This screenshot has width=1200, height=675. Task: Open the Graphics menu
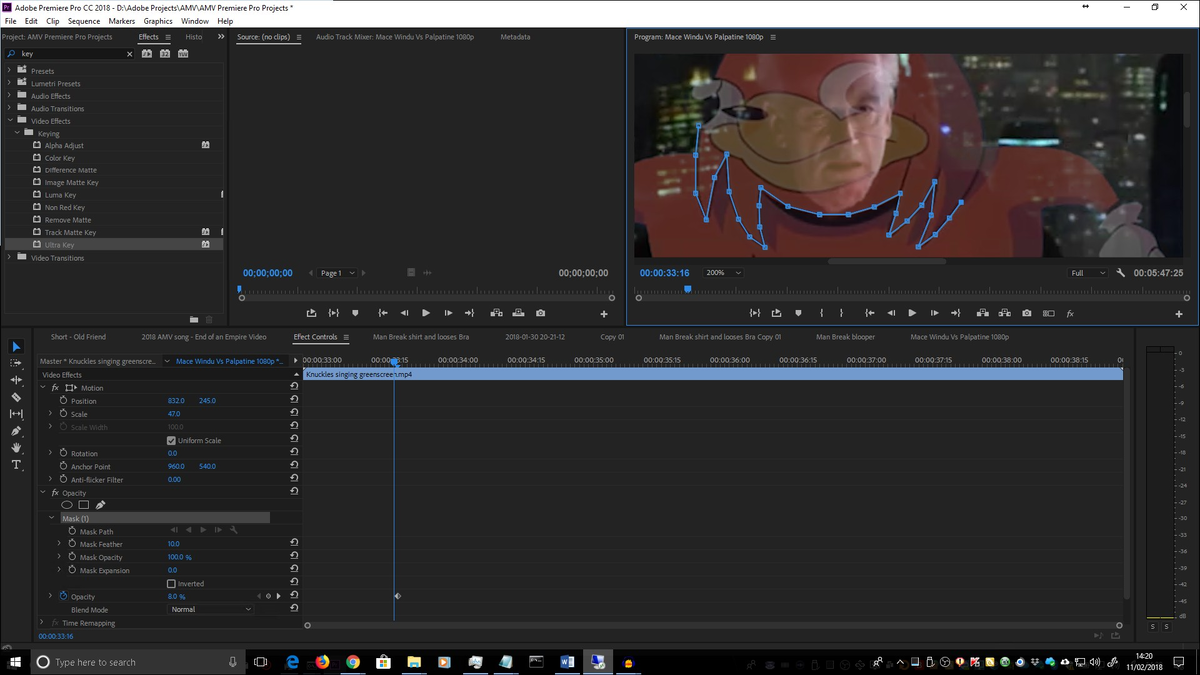(x=158, y=21)
